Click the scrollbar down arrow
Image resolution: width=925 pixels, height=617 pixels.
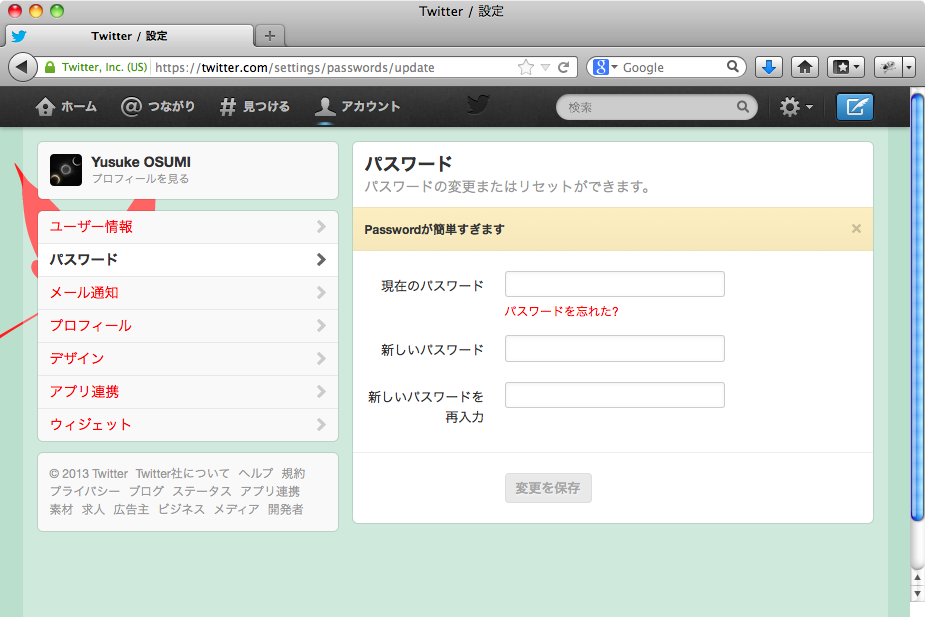tap(917, 593)
